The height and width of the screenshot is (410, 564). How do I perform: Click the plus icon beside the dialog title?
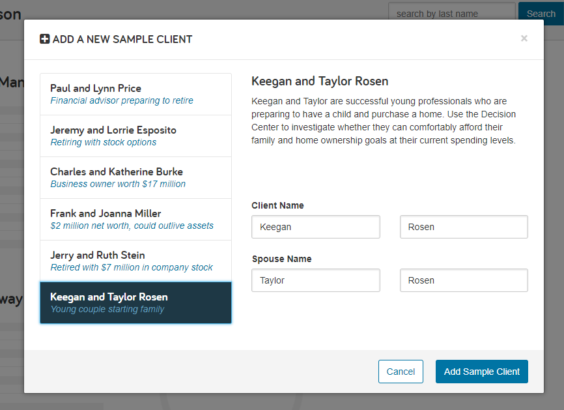[x=45, y=39]
